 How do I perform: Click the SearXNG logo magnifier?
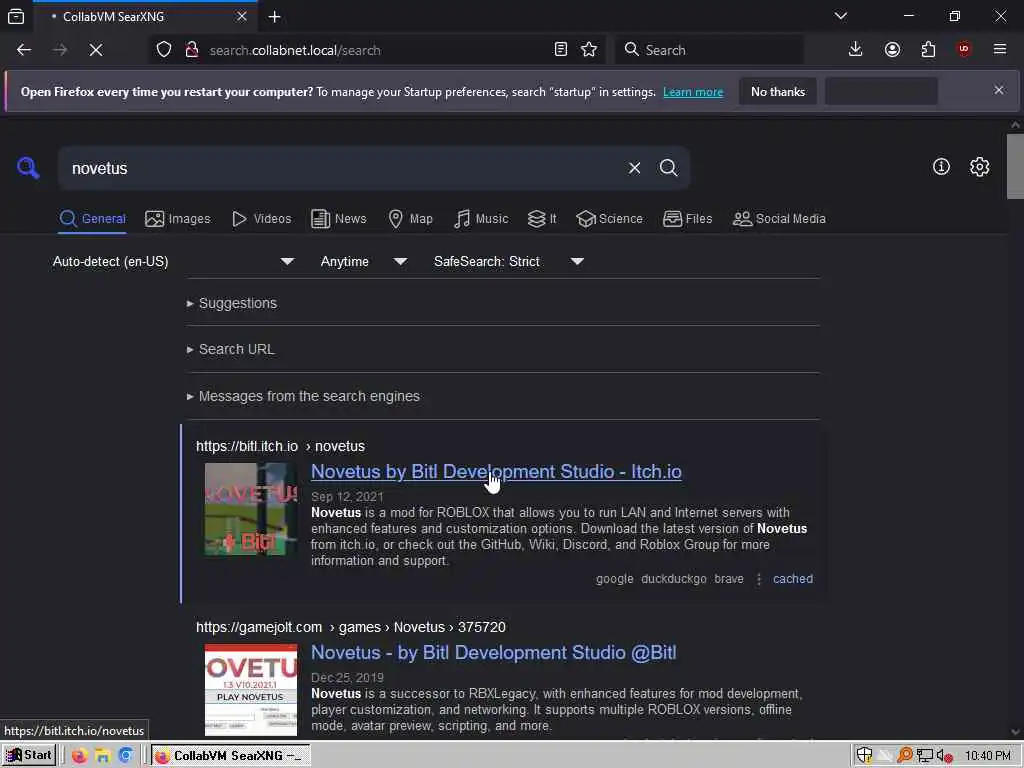[28, 168]
